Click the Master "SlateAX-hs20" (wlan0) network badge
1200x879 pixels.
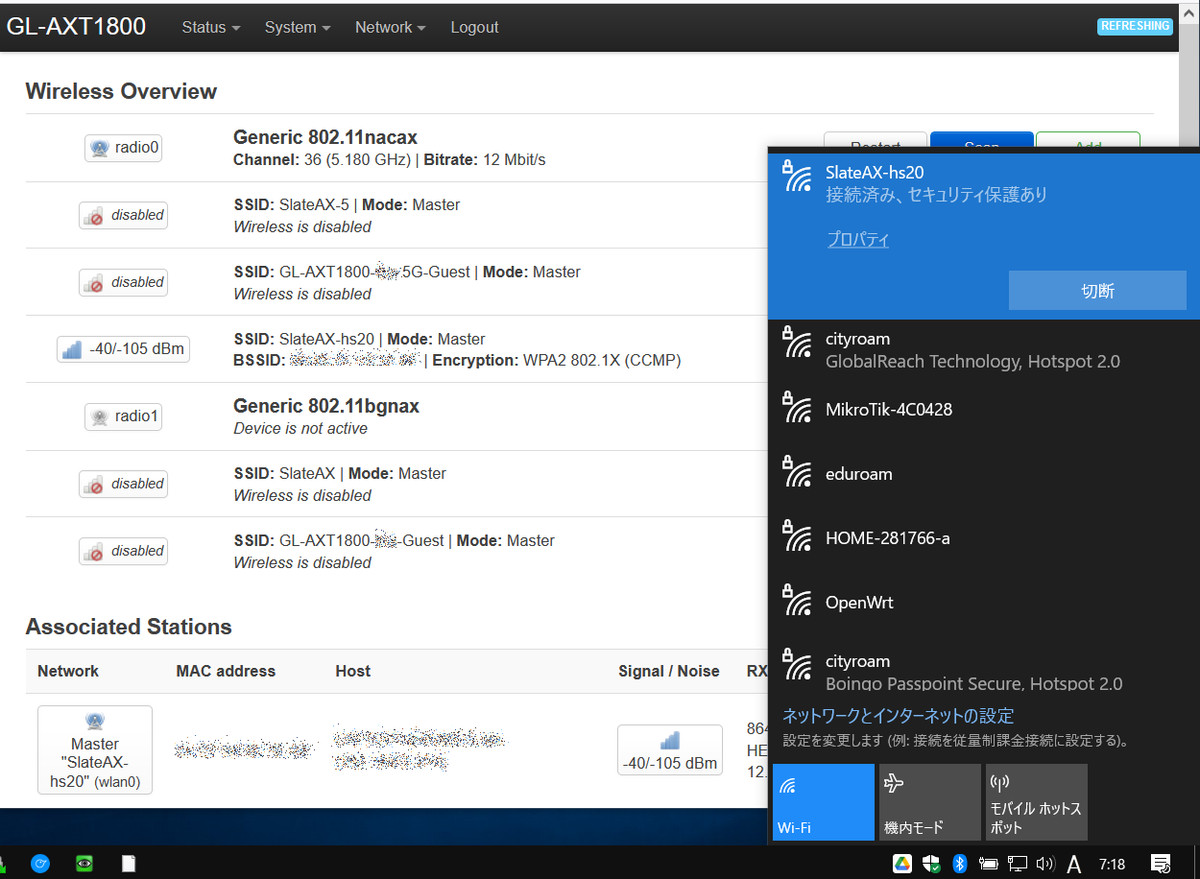pyautogui.click(x=95, y=750)
